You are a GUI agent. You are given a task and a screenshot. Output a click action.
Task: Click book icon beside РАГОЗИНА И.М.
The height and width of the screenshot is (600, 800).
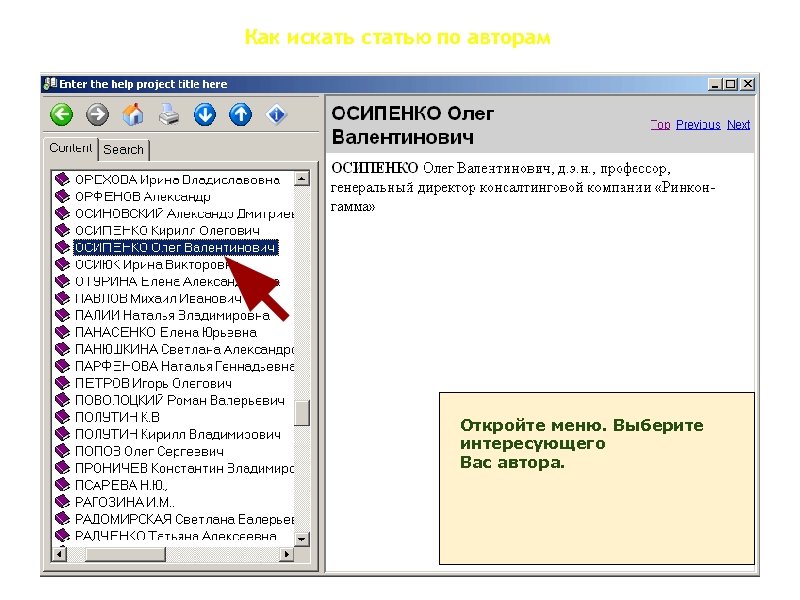[x=62, y=502]
